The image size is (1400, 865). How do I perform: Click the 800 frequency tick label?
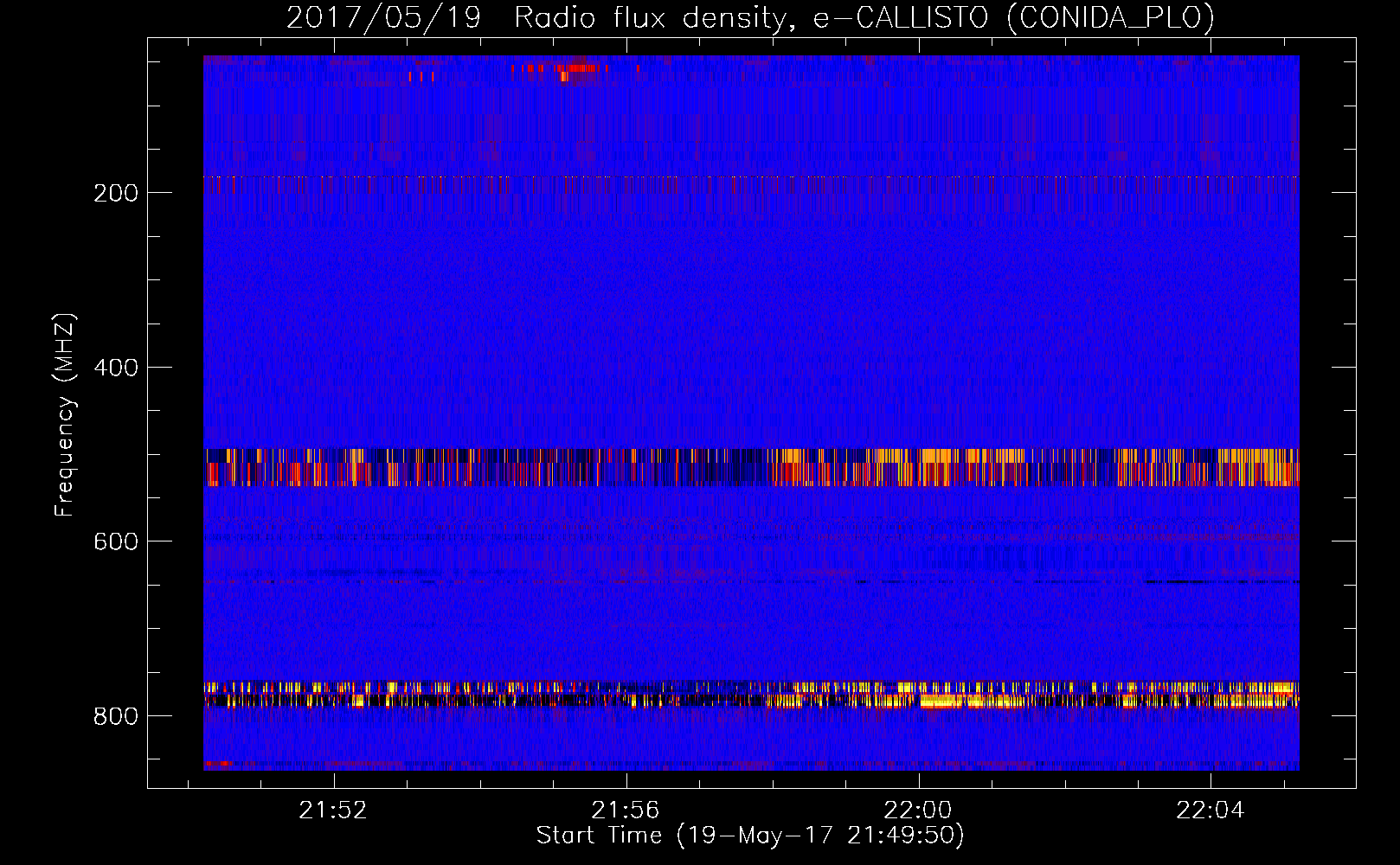[x=116, y=716]
